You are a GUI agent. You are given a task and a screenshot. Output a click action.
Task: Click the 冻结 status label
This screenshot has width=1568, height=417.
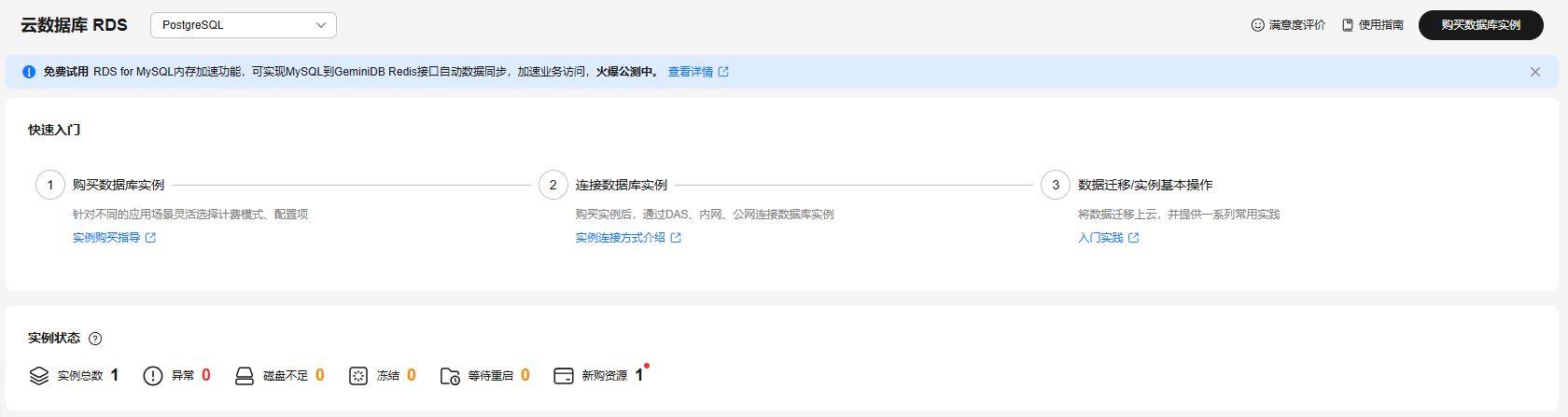coord(388,376)
